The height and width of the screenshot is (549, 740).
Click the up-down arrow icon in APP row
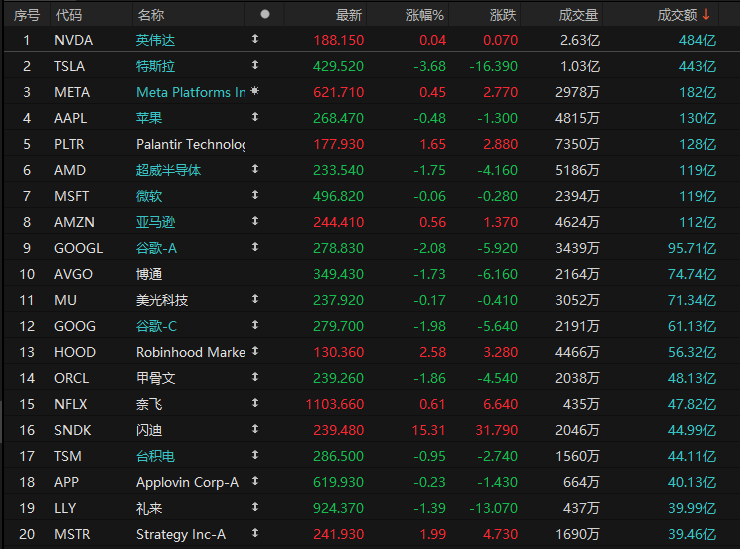coord(255,481)
